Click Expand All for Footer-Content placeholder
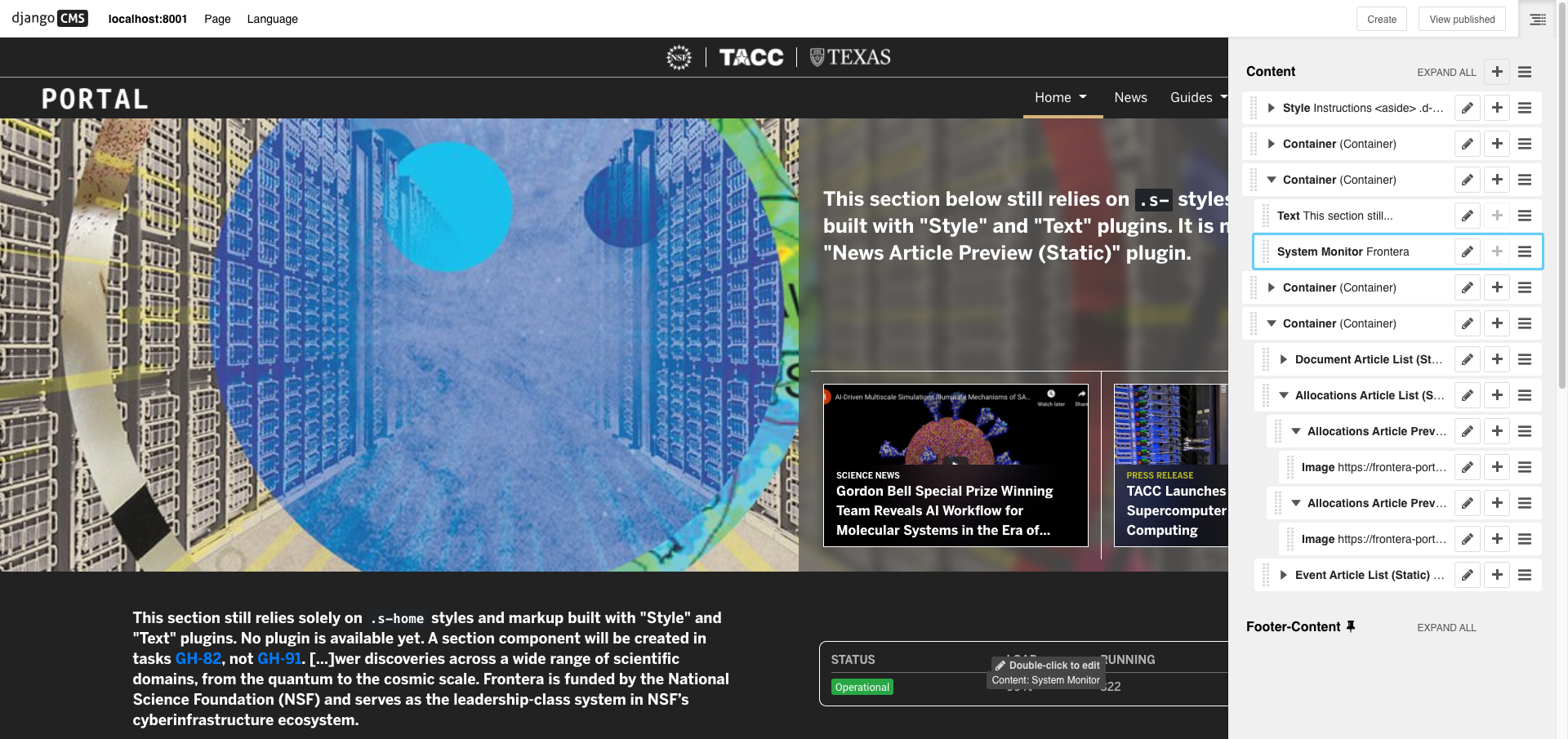 (x=1446, y=628)
